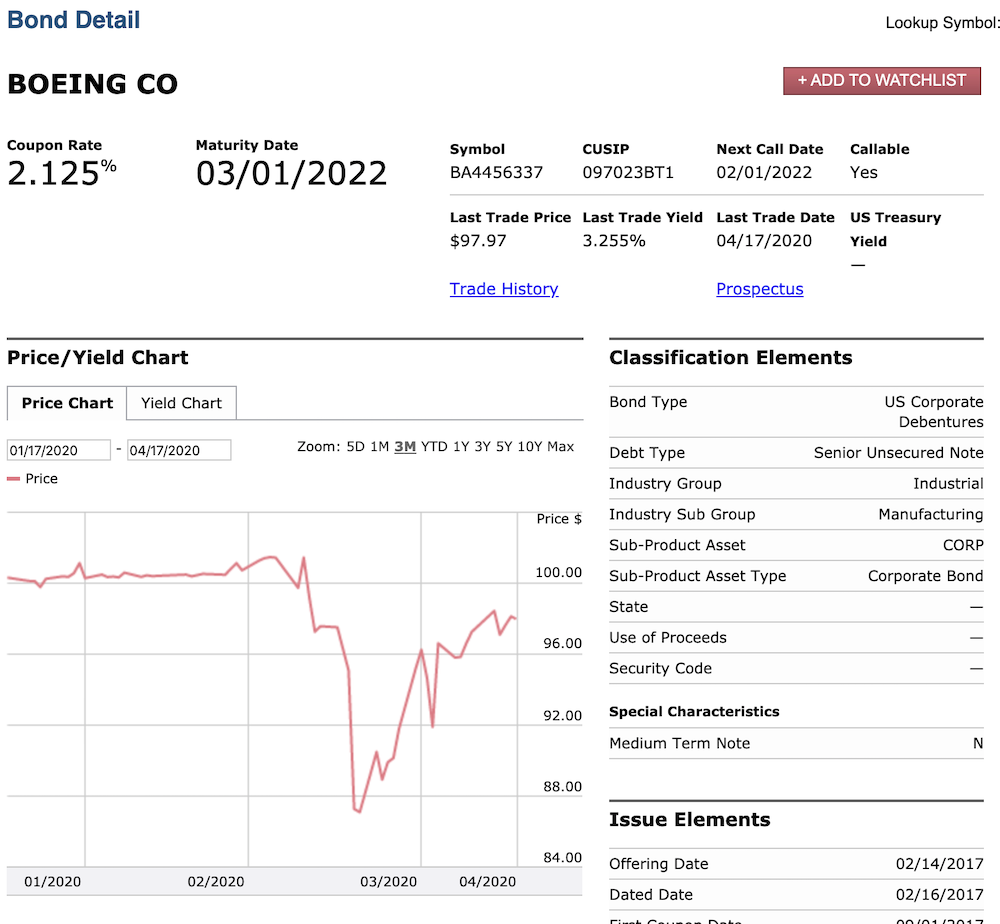Click the maturity date 03/01/2022

tap(291, 173)
